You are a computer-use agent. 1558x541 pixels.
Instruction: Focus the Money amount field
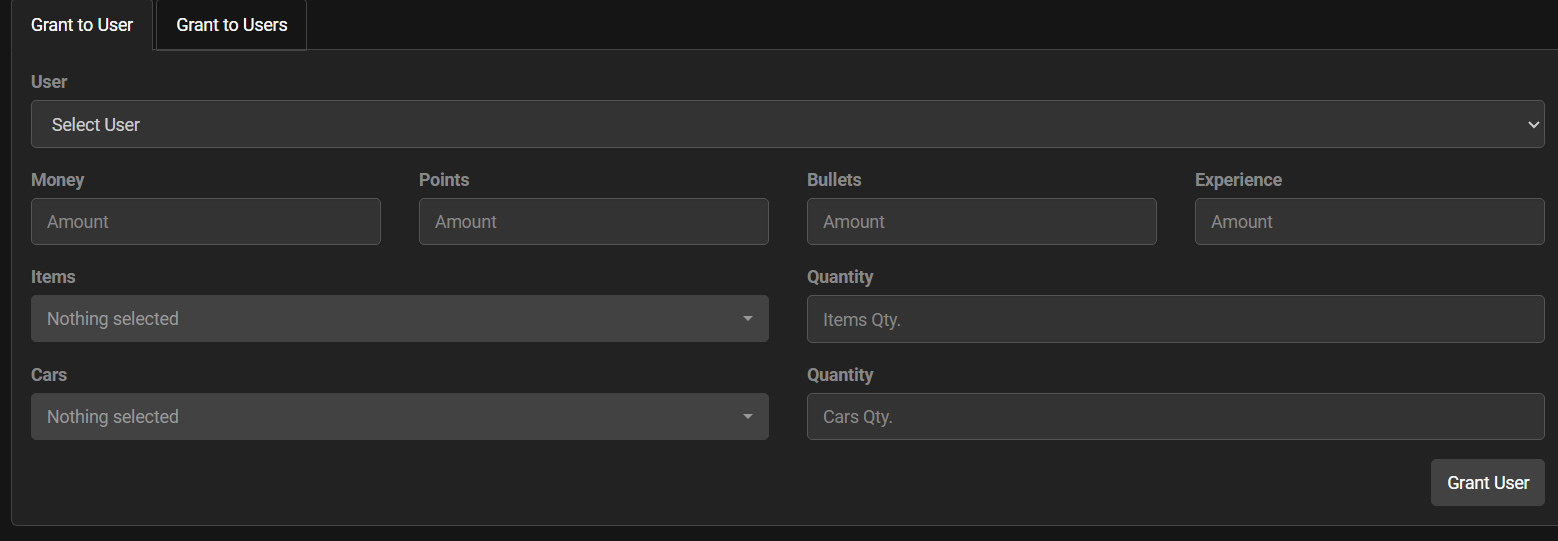pyautogui.click(x=205, y=221)
